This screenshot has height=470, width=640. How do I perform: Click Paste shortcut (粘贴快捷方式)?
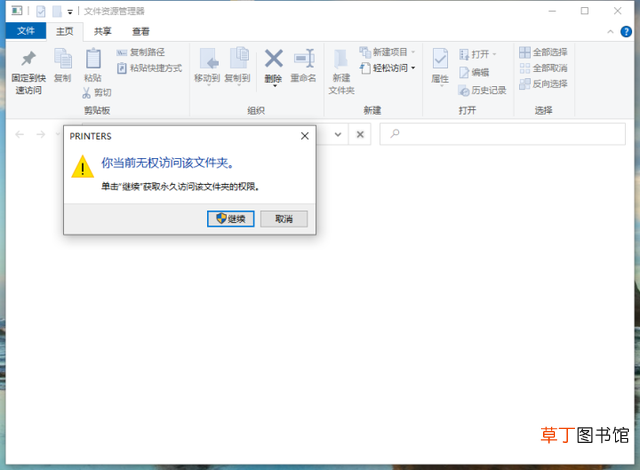149,68
